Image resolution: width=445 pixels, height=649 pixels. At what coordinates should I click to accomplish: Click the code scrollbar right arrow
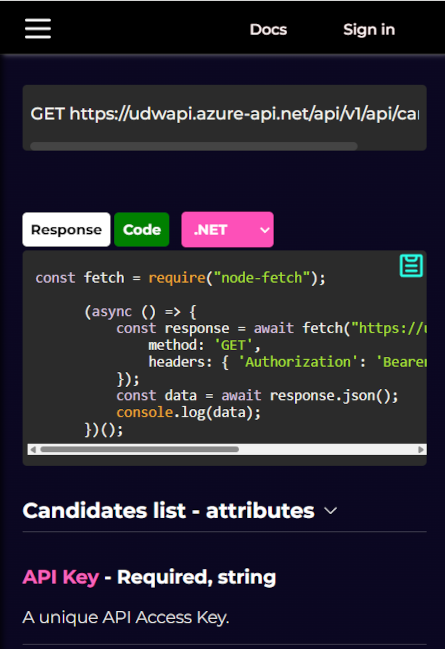pos(421,449)
